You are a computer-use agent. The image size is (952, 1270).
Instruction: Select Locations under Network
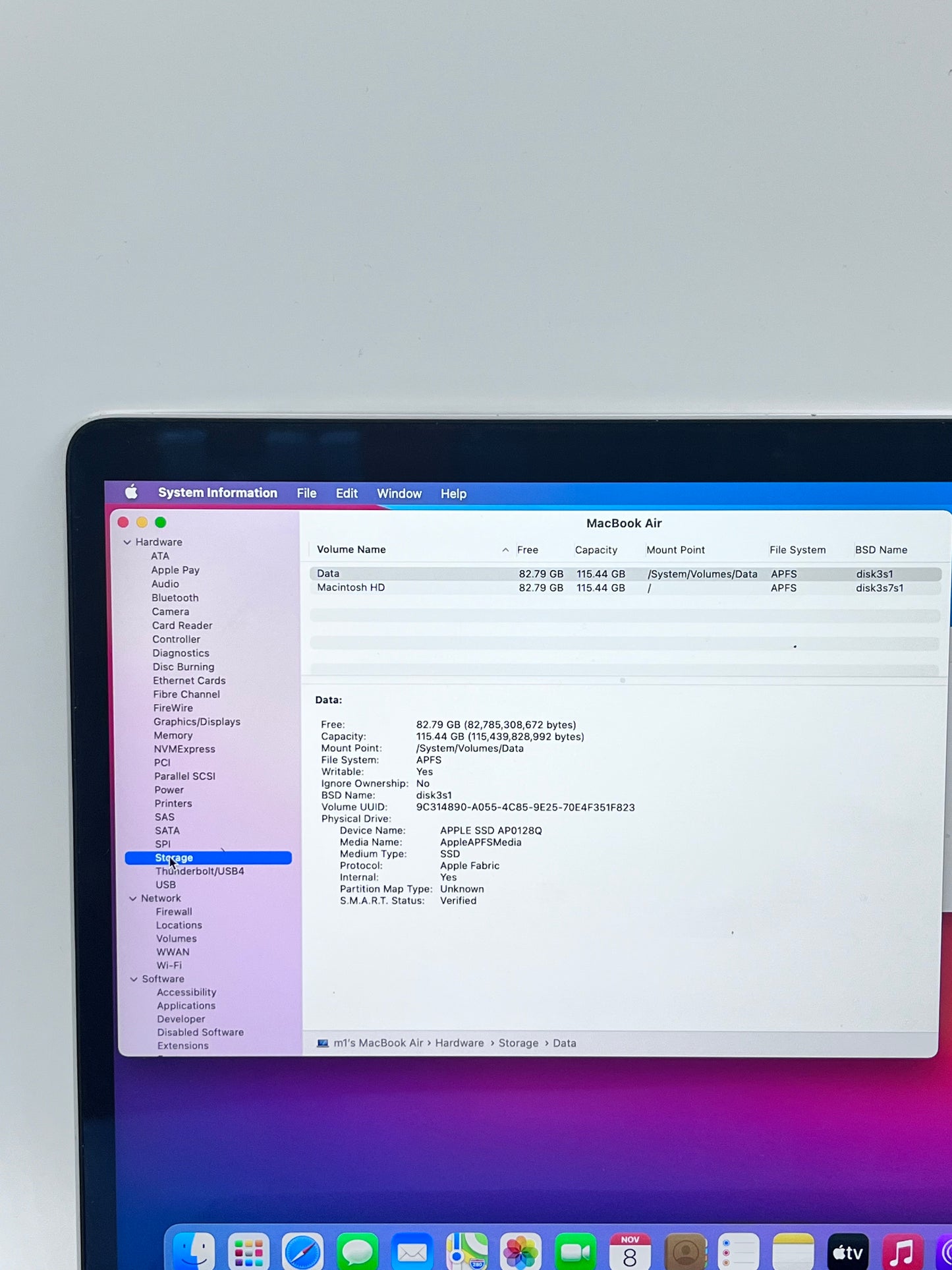point(179,925)
